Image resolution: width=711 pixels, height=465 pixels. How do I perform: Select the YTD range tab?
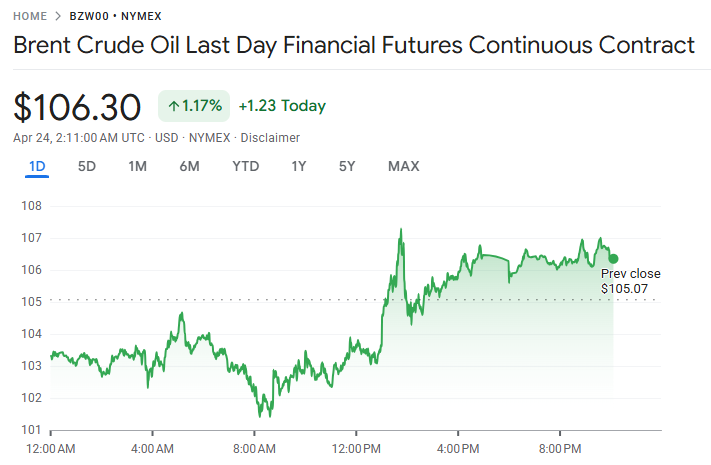(x=245, y=166)
